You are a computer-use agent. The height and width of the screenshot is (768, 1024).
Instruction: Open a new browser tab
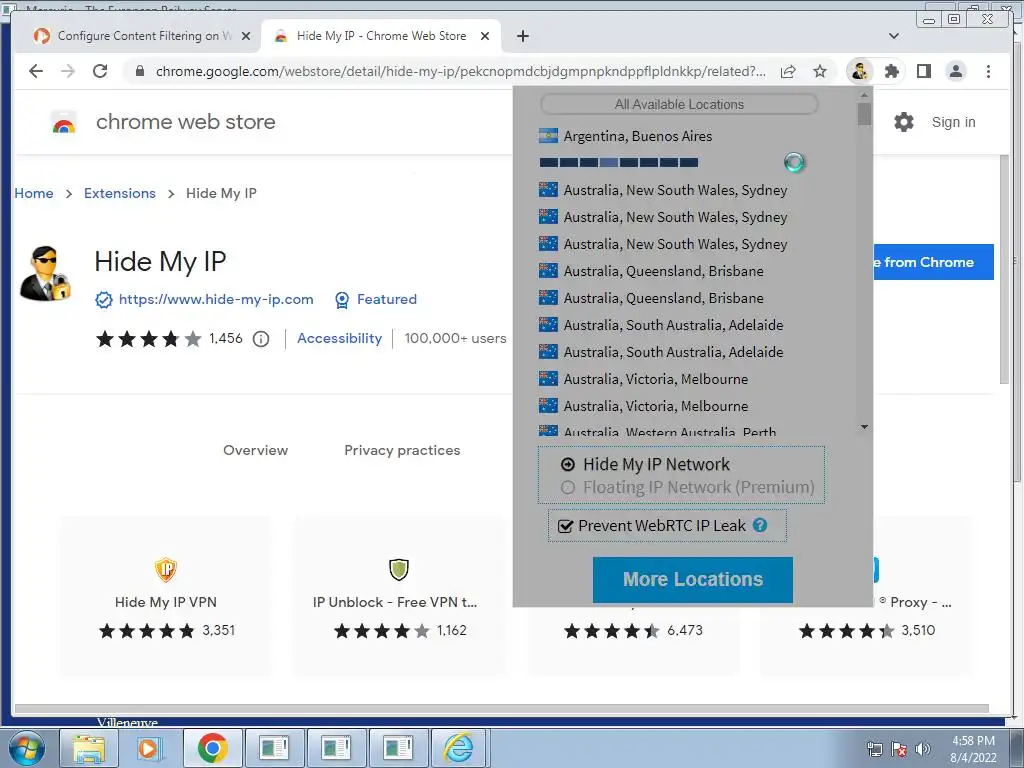tap(522, 36)
